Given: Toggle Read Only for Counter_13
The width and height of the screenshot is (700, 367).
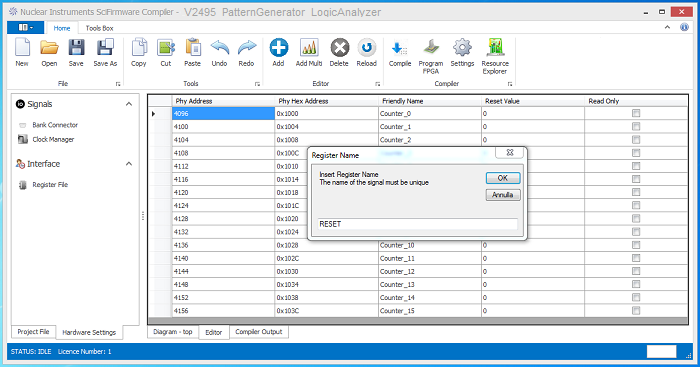Looking at the screenshot, I should coord(636,284).
